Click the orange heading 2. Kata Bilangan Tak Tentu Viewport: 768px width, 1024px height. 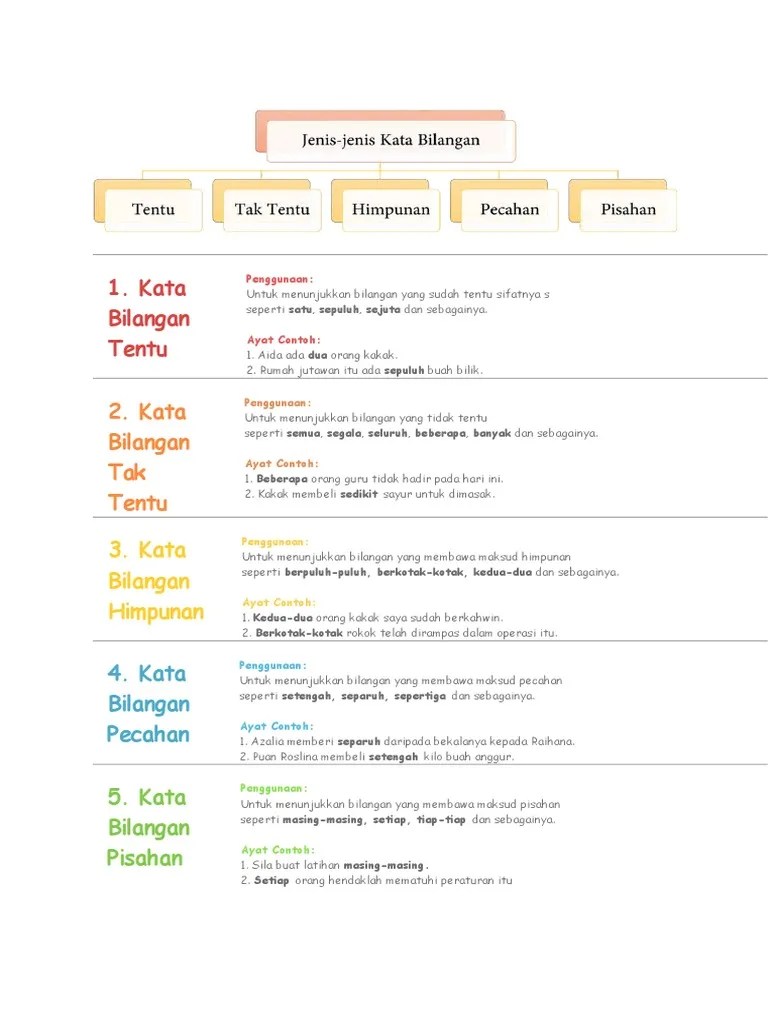[x=148, y=457]
